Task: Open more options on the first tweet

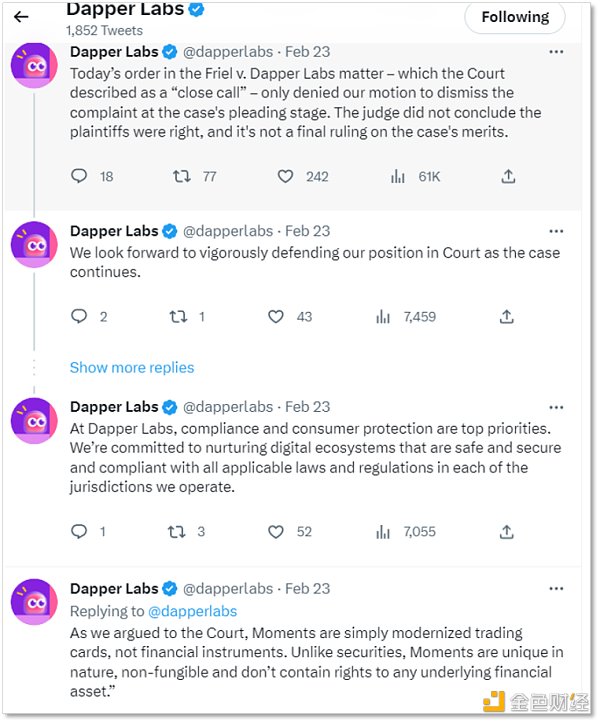Action: tap(557, 50)
